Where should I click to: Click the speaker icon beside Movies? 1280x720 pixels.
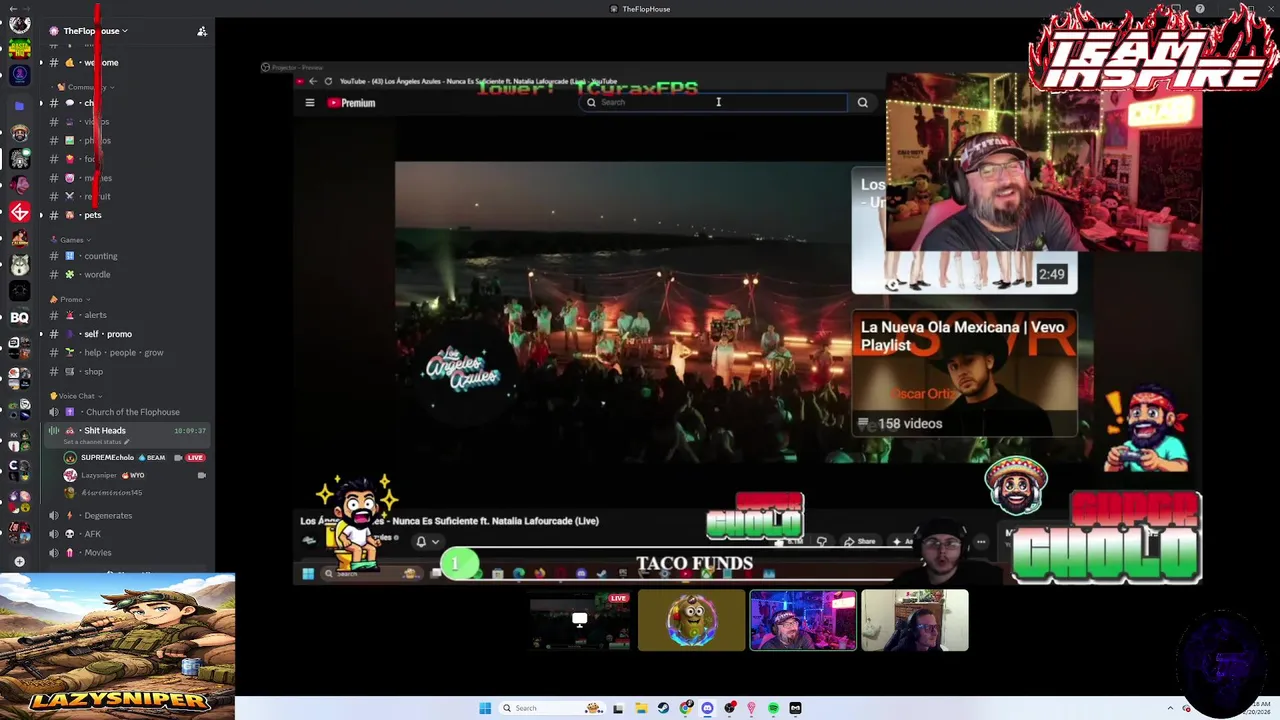(54, 553)
